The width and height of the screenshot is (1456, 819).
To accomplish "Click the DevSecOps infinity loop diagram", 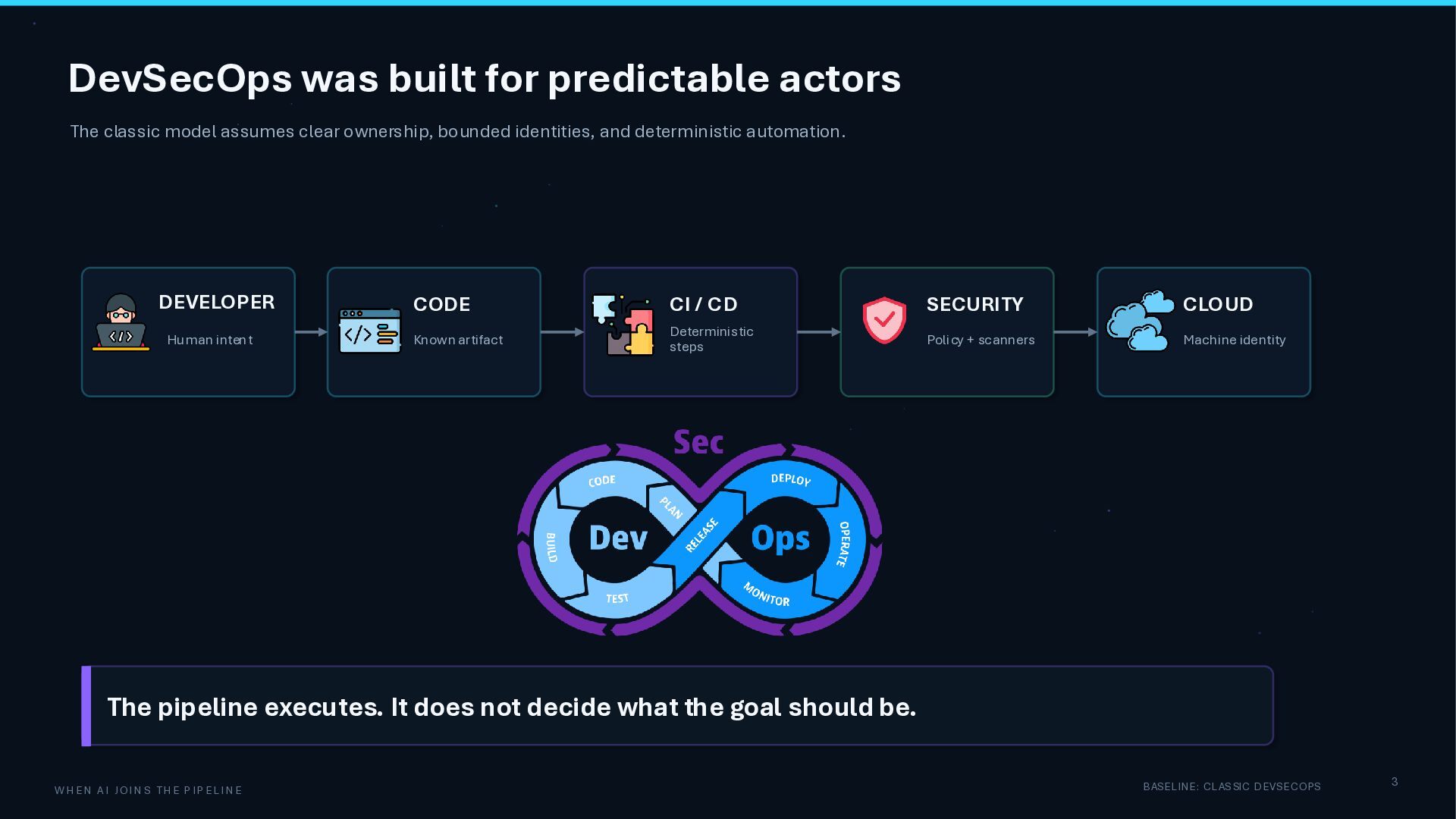I will point(699,532).
